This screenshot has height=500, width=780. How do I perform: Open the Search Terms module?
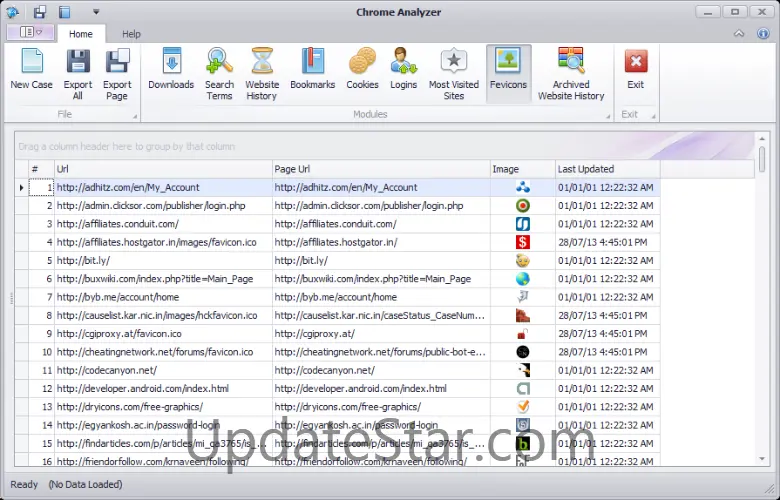coord(219,74)
